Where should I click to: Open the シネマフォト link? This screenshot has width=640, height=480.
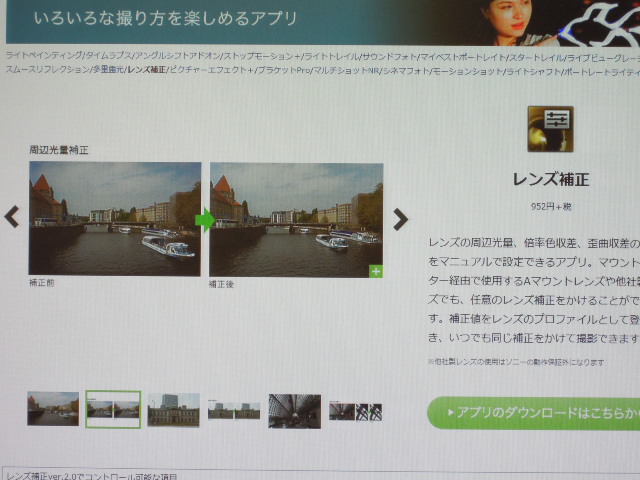(x=406, y=71)
